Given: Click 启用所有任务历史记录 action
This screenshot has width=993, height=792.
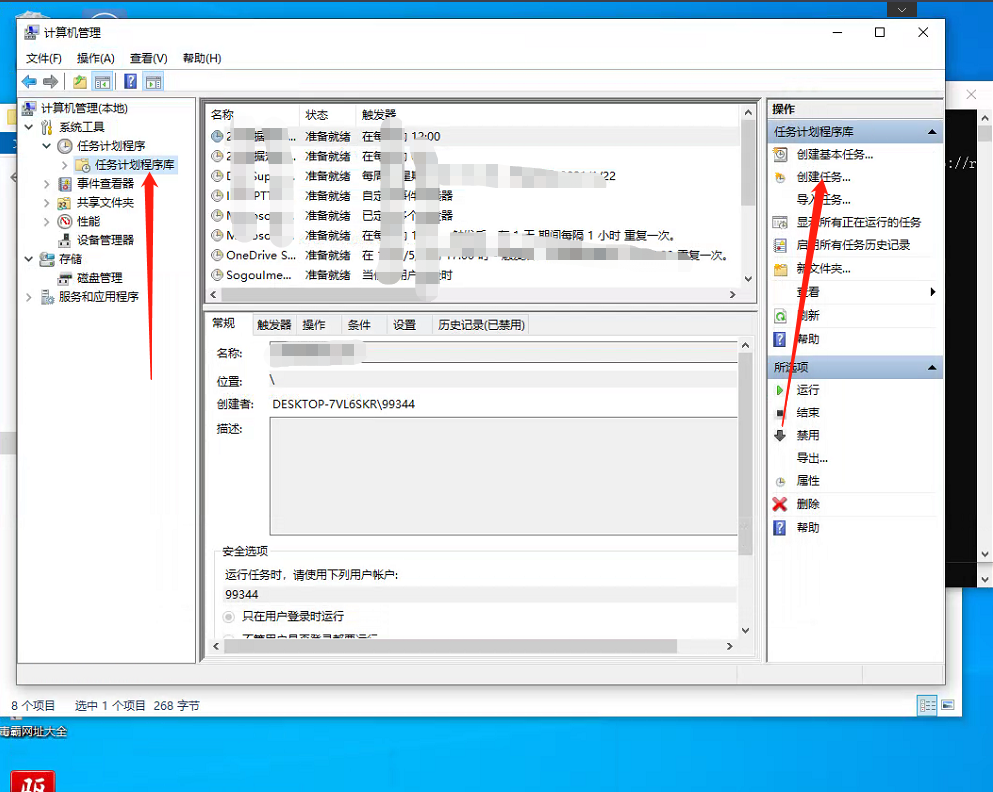Looking at the screenshot, I should click(852, 245).
